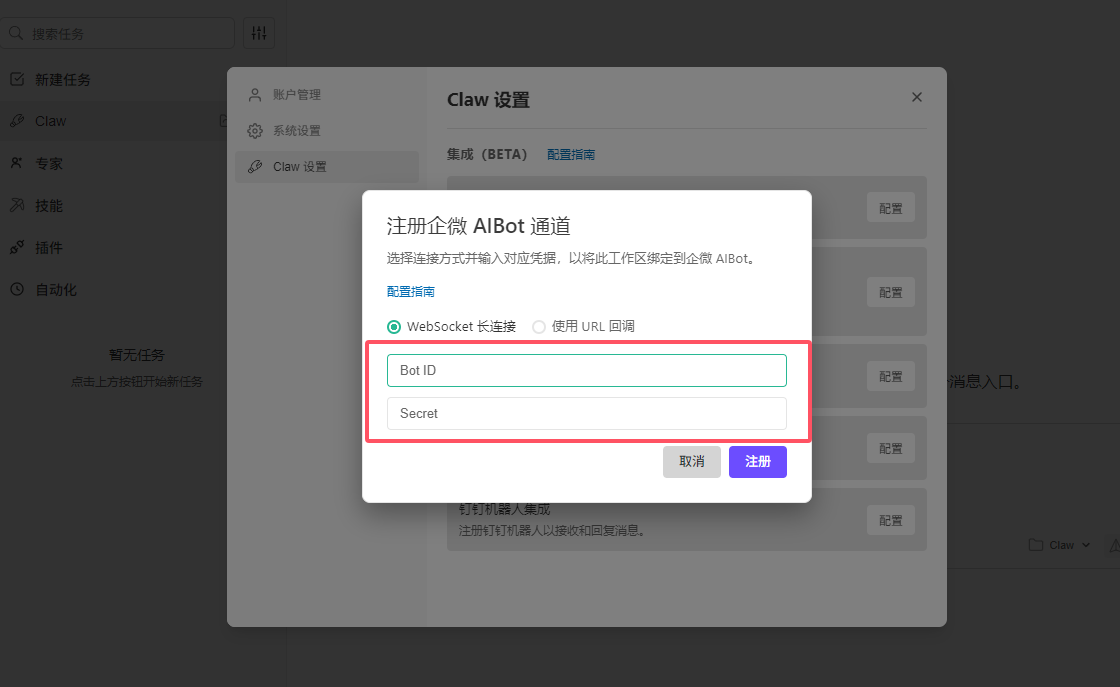Open the 配置指南 link beside 集成 (BETA)
This screenshot has height=687, width=1120.
coord(571,154)
